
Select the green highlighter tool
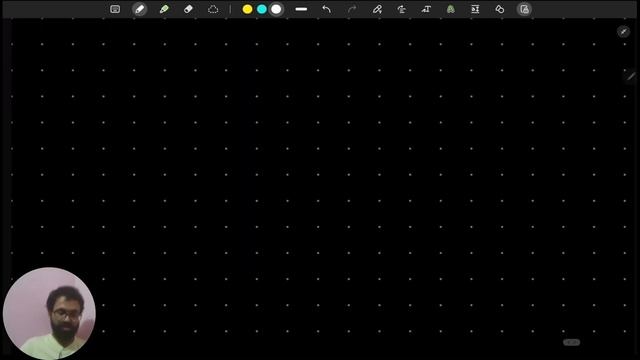164,9
